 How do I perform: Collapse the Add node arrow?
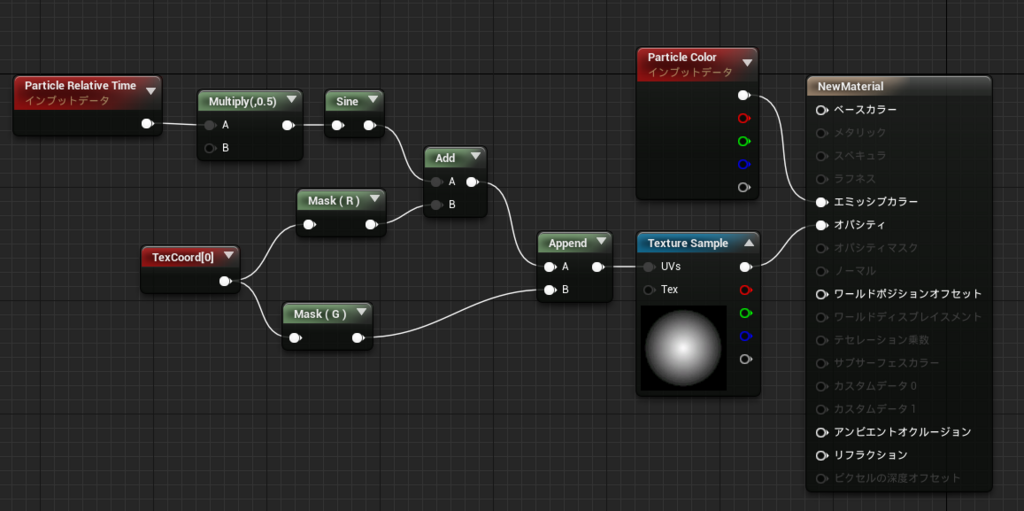pyautogui.click(x=475, y=156)
